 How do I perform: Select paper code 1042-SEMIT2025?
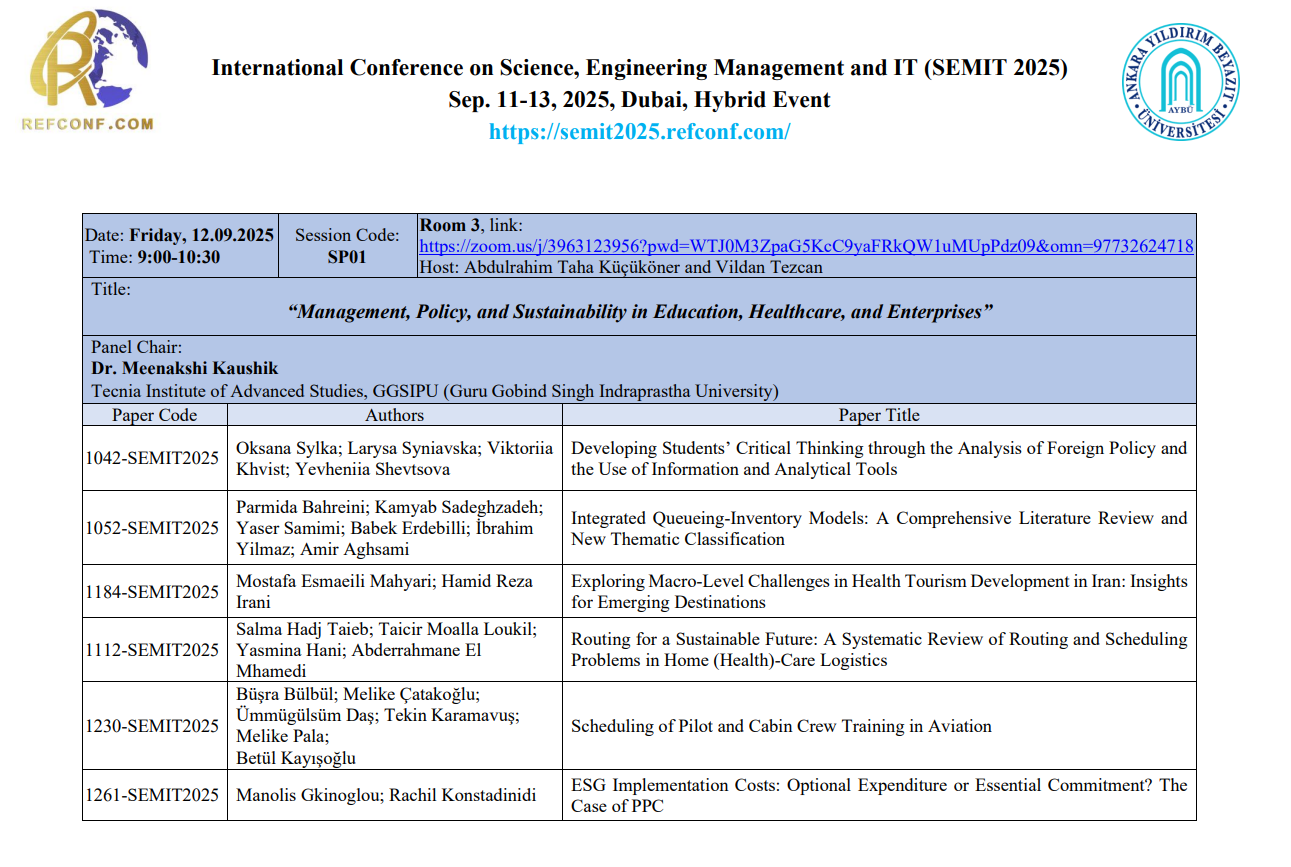(152, 459)
